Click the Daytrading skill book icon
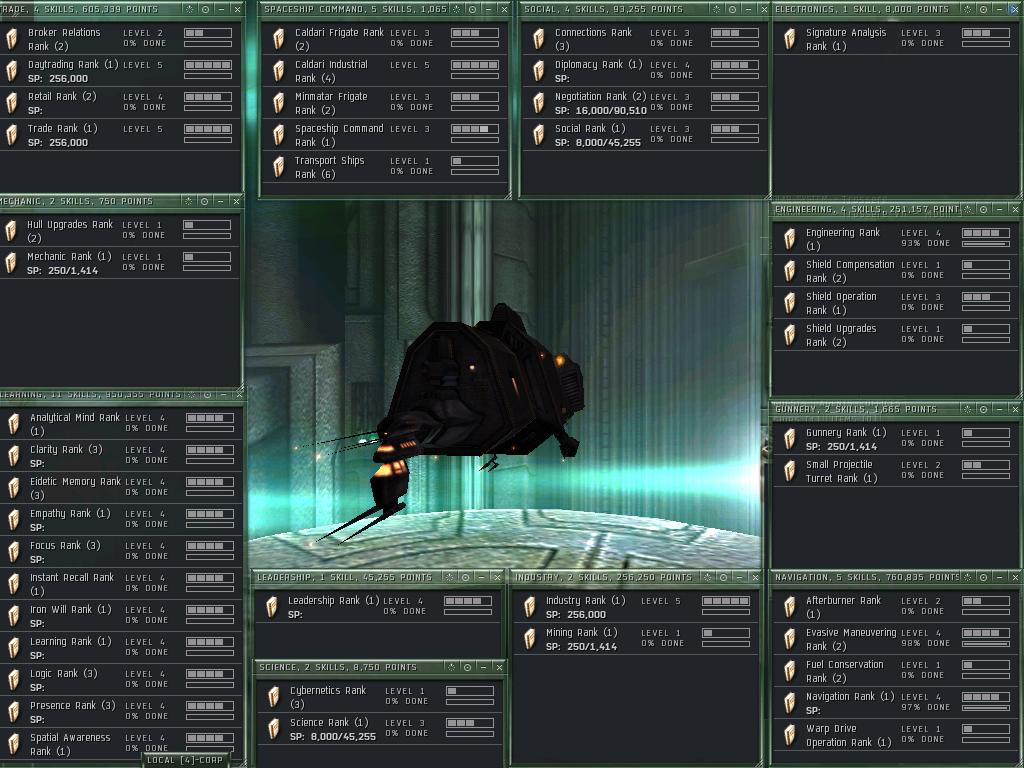This screenshot has width=1024, height=768. 12,71
